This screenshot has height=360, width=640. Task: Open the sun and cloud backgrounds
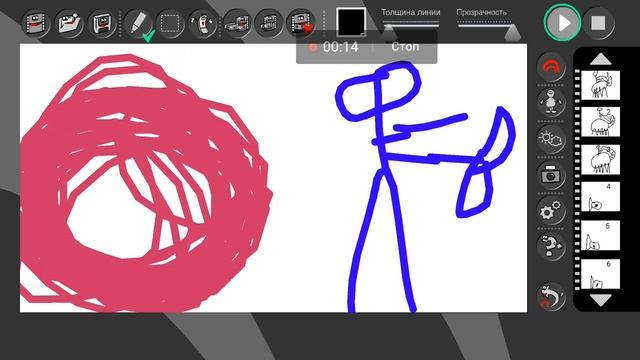pos(551,139)
